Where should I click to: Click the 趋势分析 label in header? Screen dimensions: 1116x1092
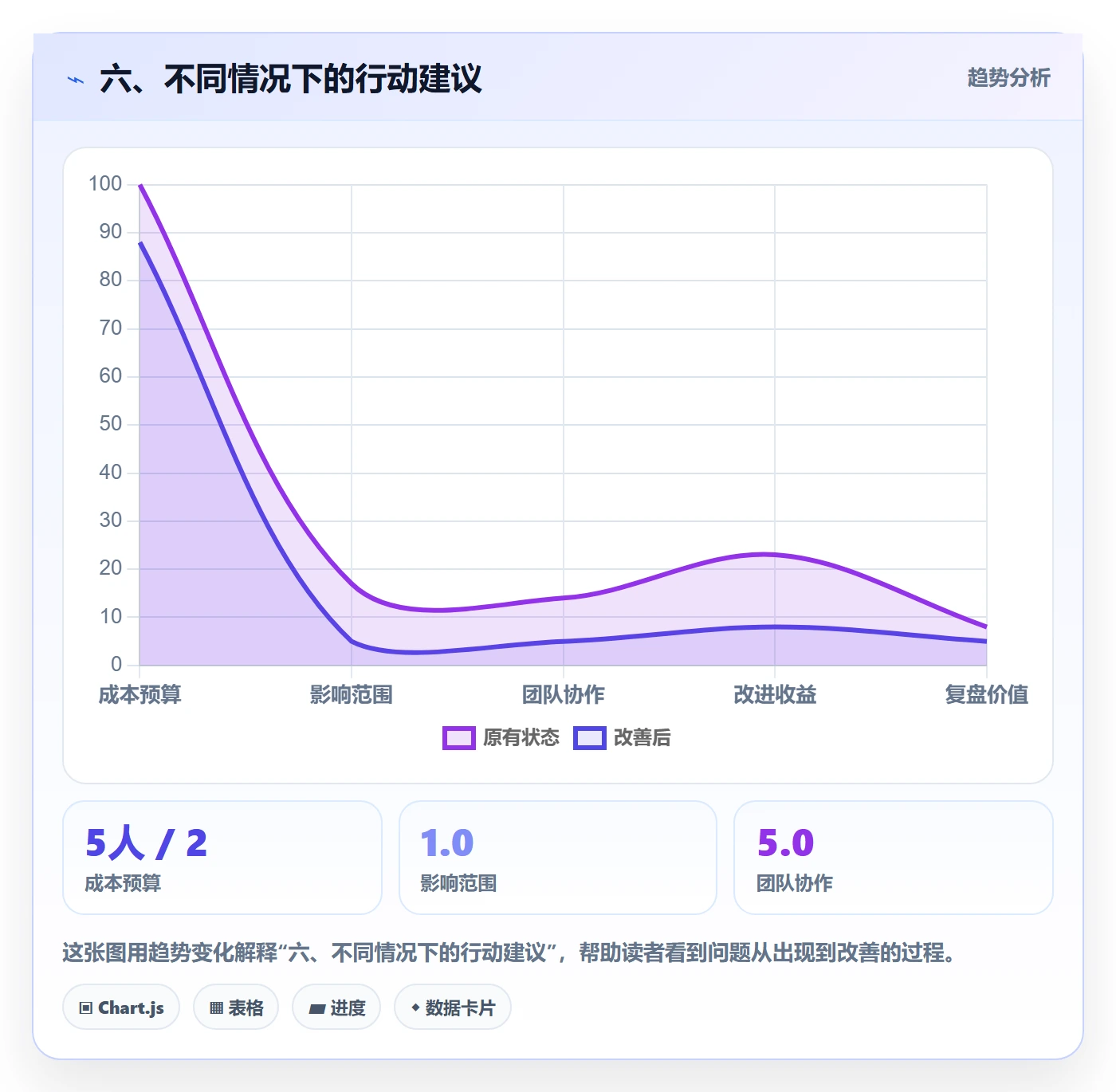click(x=1008, y=78)
